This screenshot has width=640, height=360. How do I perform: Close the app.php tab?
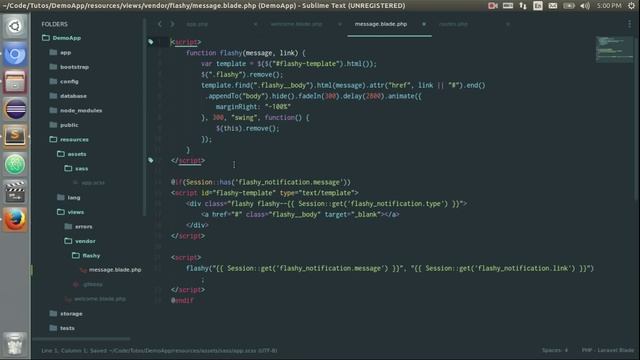tap(256, 24)
